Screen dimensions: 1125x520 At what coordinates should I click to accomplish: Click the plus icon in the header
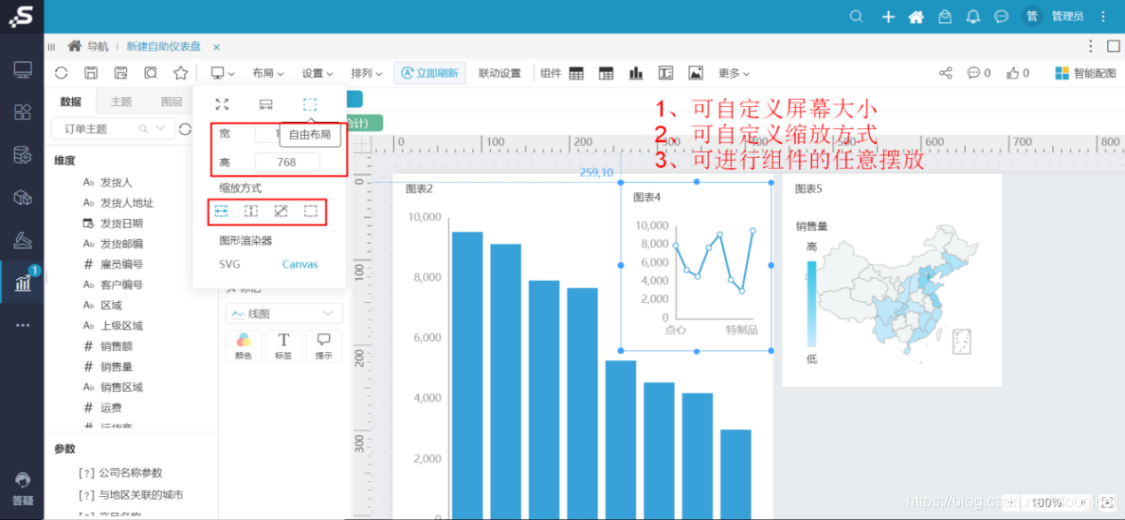coord(888,16)
